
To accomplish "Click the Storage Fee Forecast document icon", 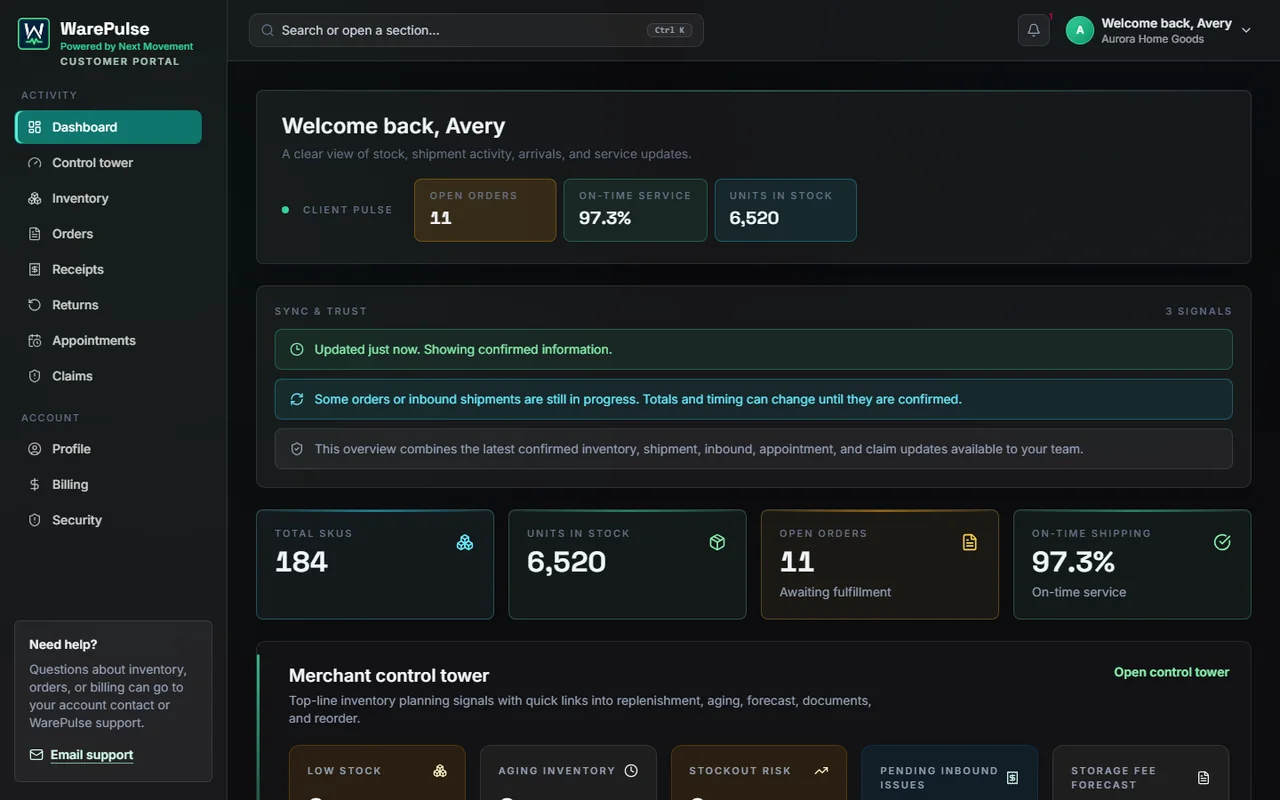I will (1203, 778).
